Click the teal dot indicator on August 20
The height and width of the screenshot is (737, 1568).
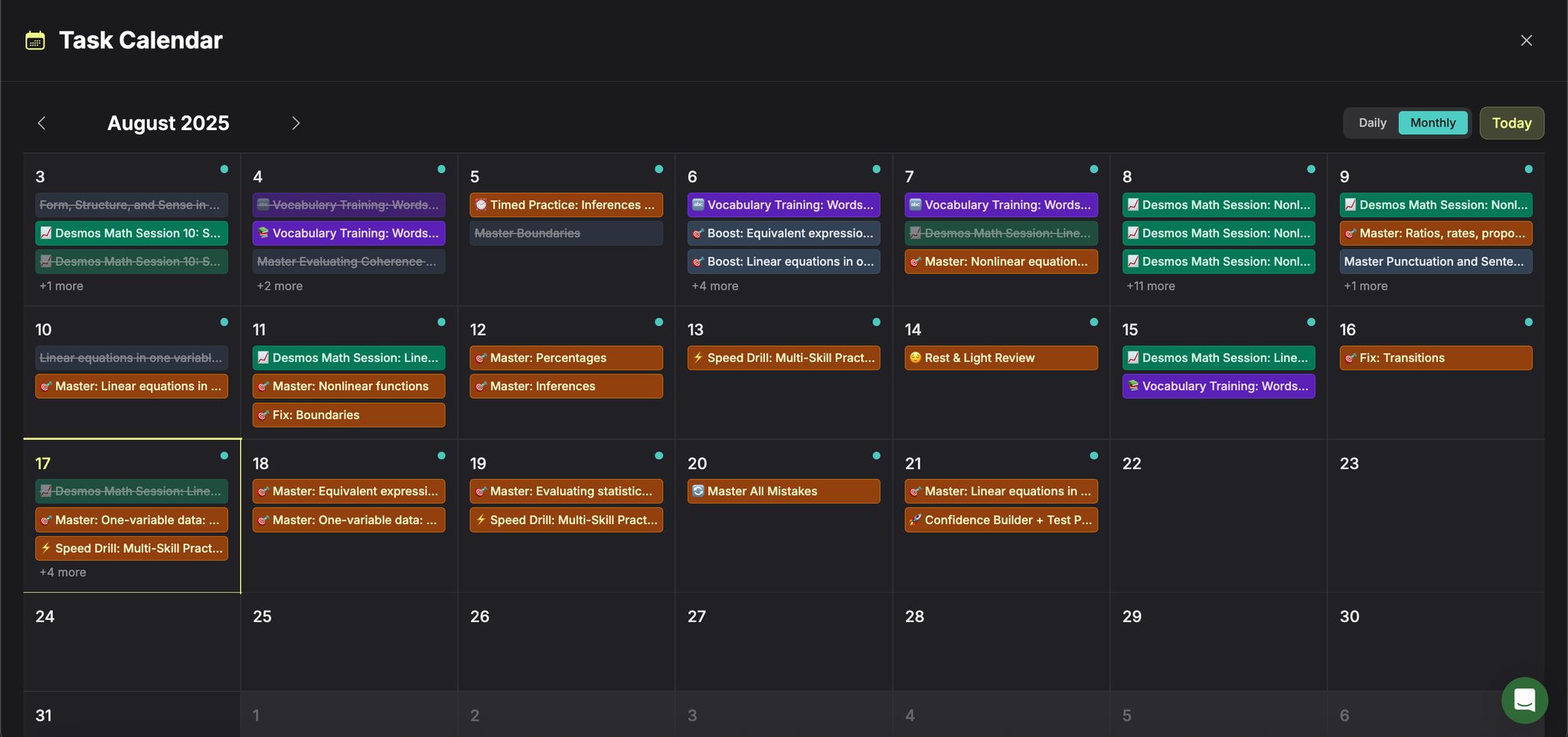pos(876,456)
